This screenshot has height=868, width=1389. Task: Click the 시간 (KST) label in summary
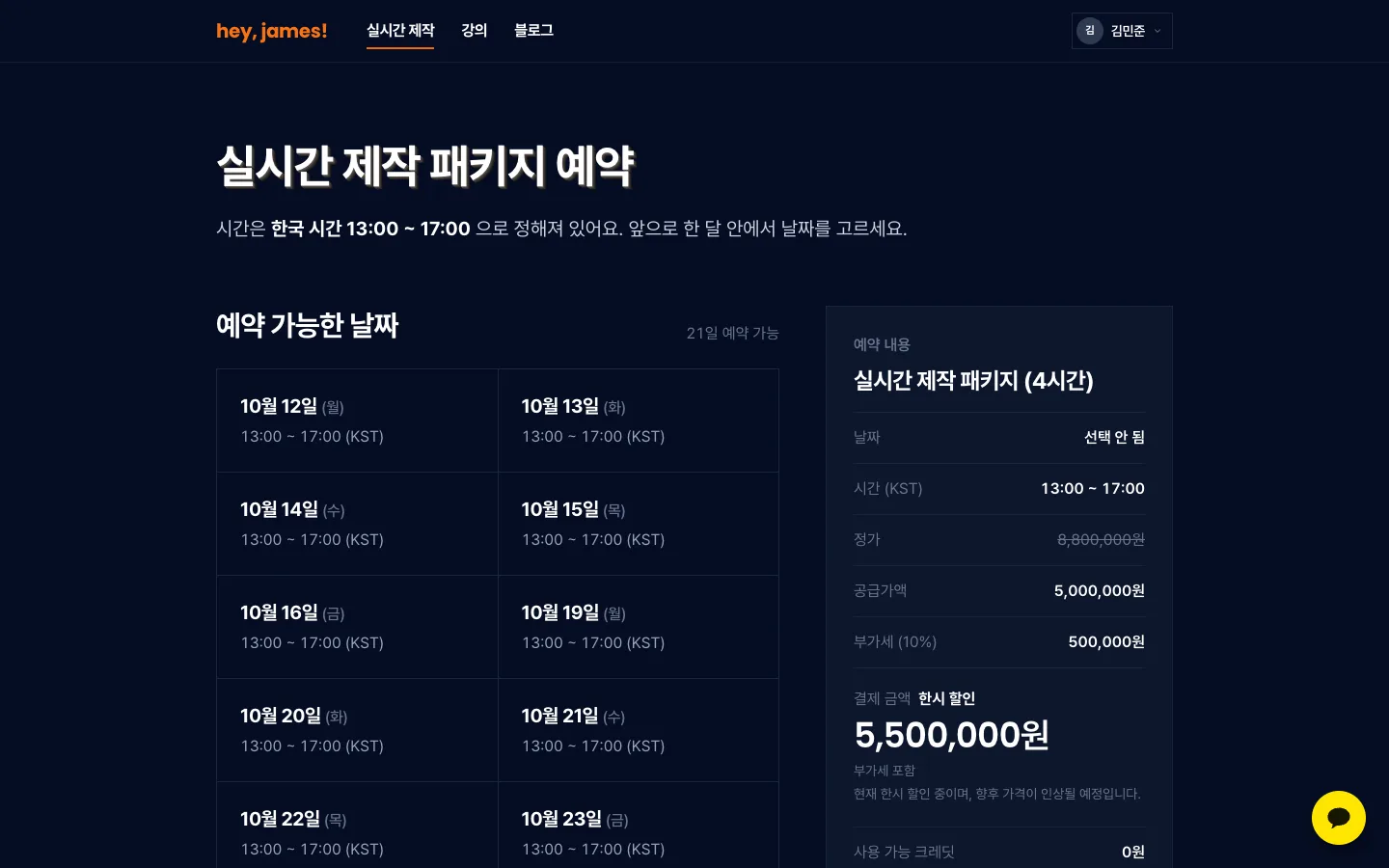(888, 488)
